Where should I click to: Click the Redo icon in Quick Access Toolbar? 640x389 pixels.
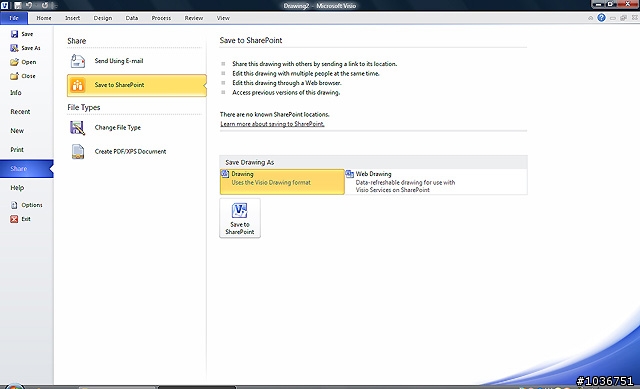(x=44, y=5)
